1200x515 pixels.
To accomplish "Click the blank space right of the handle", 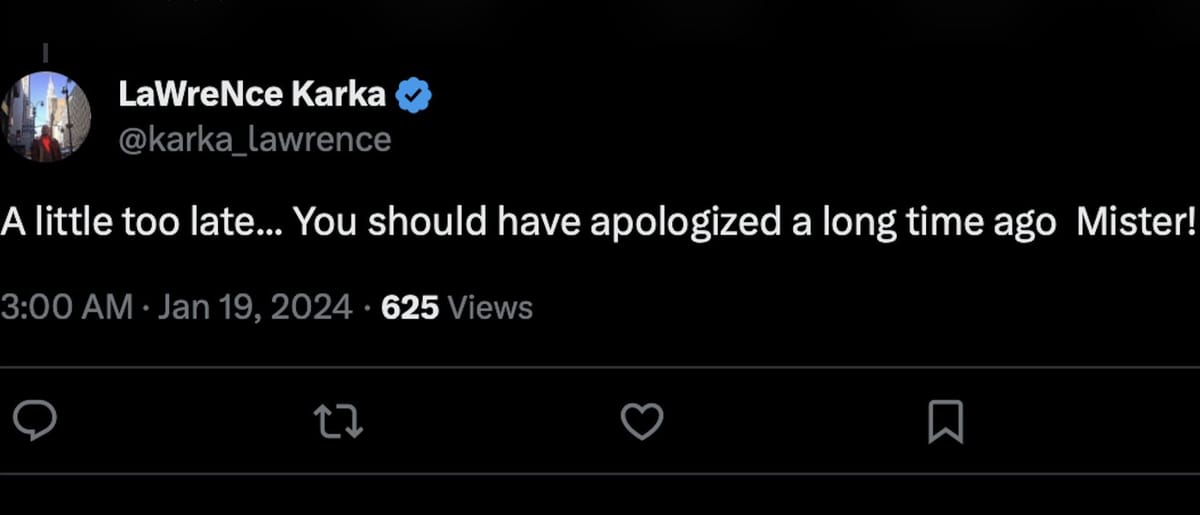I will [700, 138].
